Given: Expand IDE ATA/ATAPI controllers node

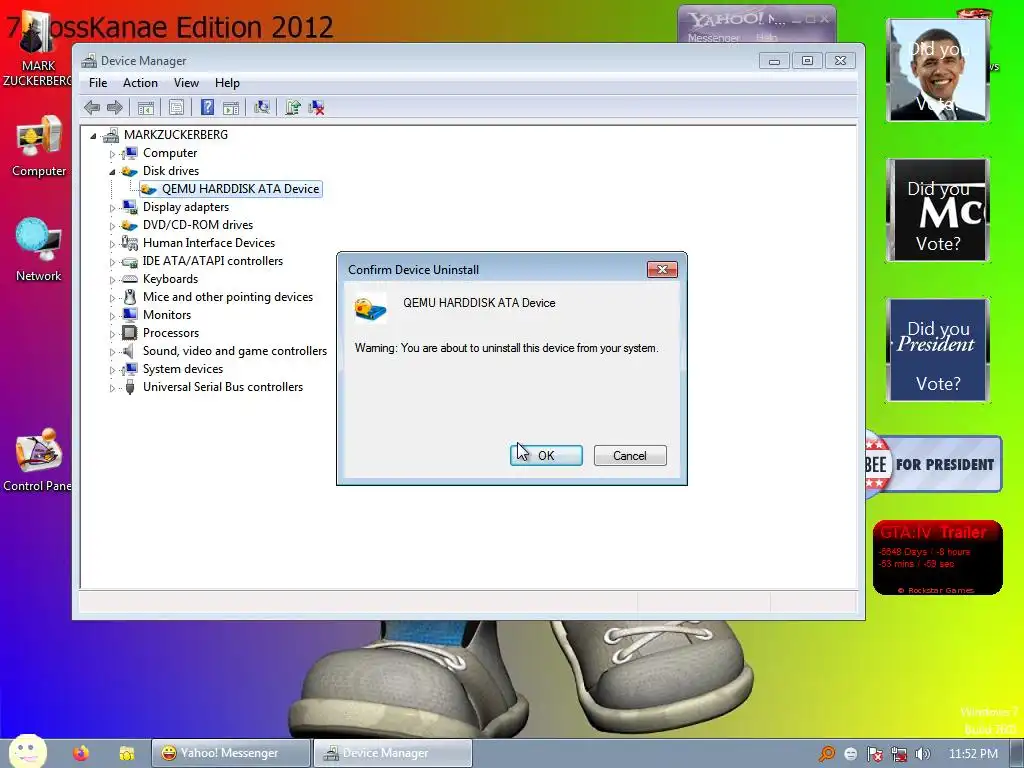Looking at the screenshot, I should [112, 262].
